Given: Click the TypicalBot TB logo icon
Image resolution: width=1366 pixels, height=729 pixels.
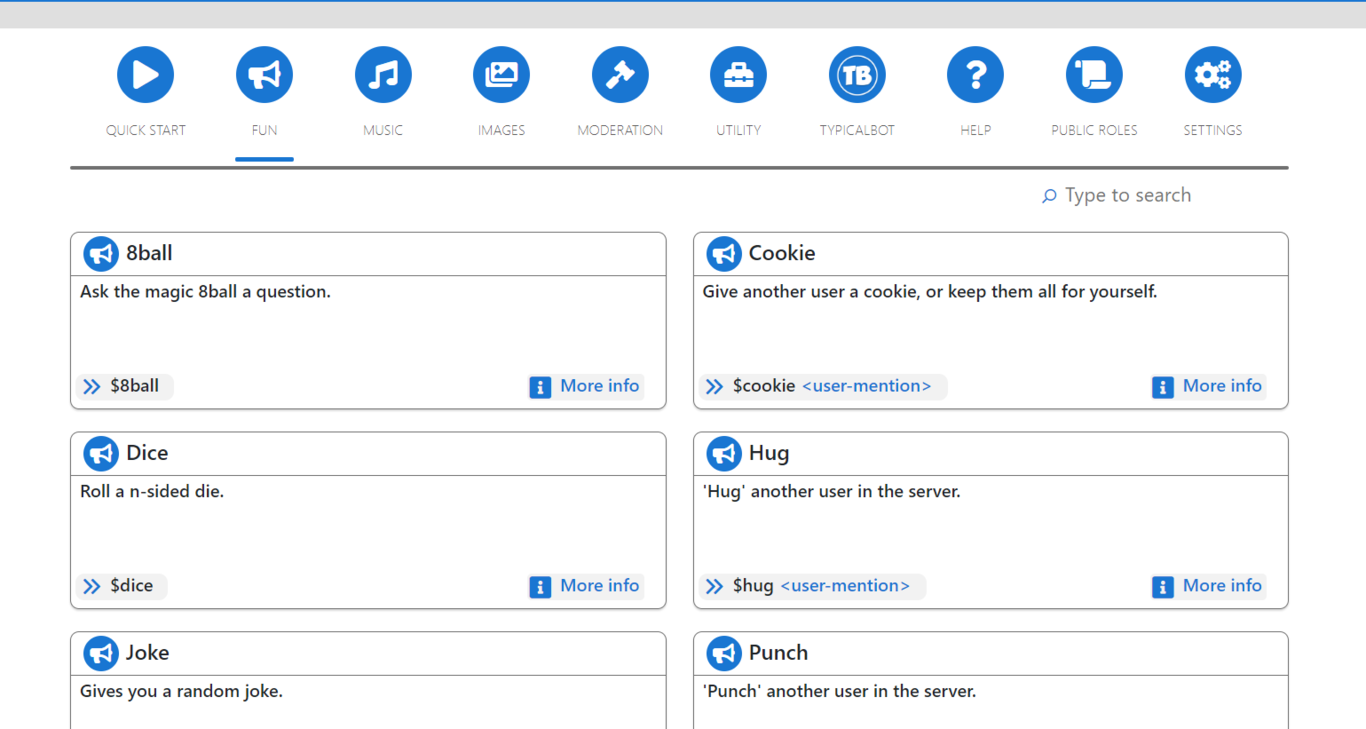Looking at the screenshot, I should 857,75.
